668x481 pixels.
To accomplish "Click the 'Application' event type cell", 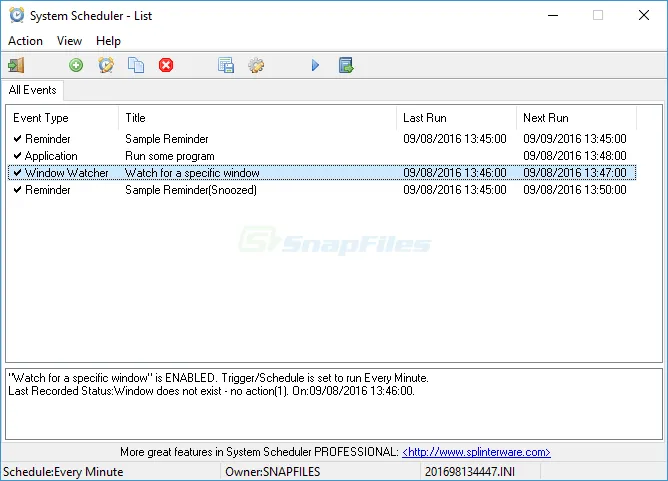I will 51,156.
